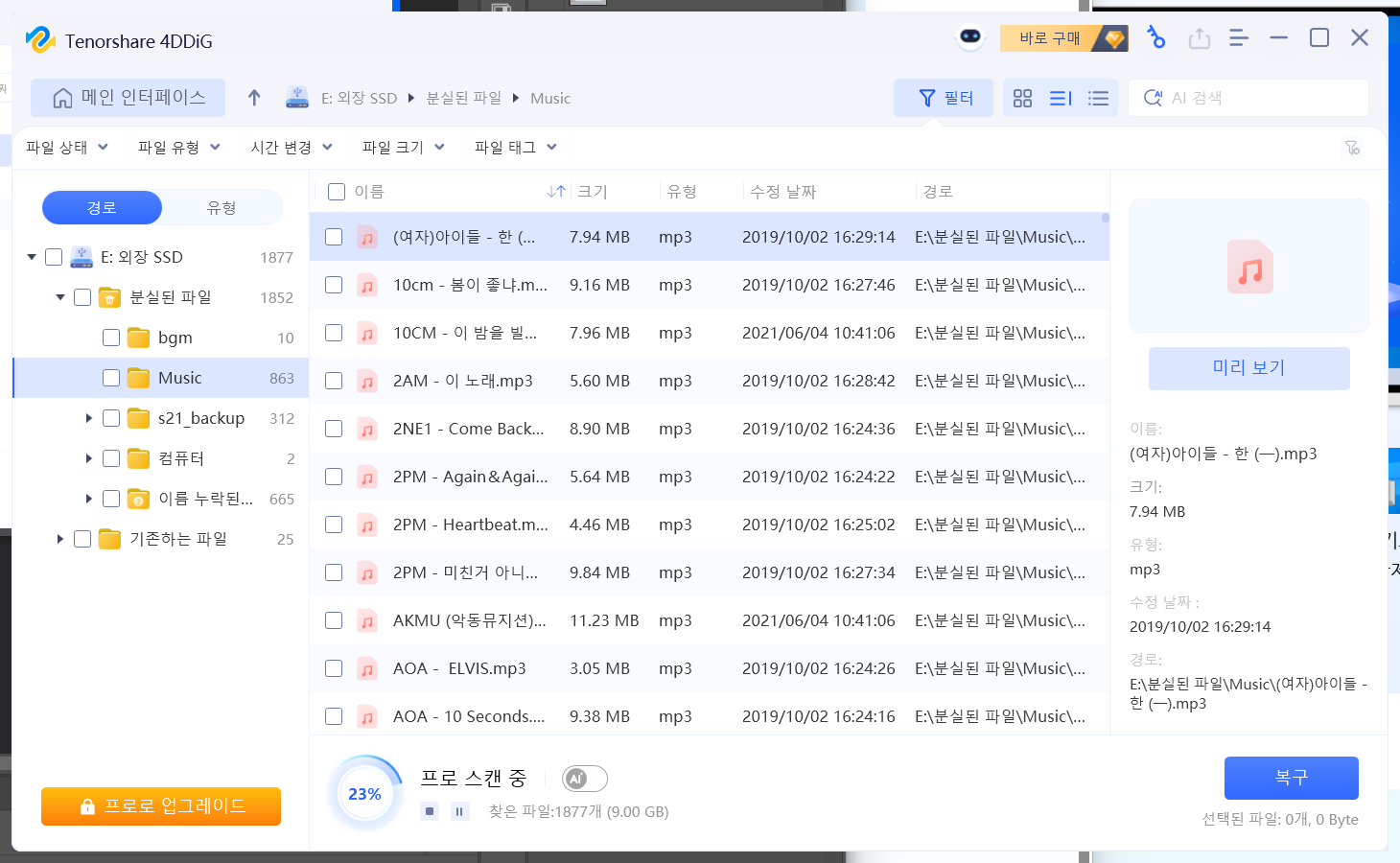Collapse the E: 외장 SSD tree node
Image resolution: width=1400 pixels, height=863 pixels.
(x=32, y=257)
